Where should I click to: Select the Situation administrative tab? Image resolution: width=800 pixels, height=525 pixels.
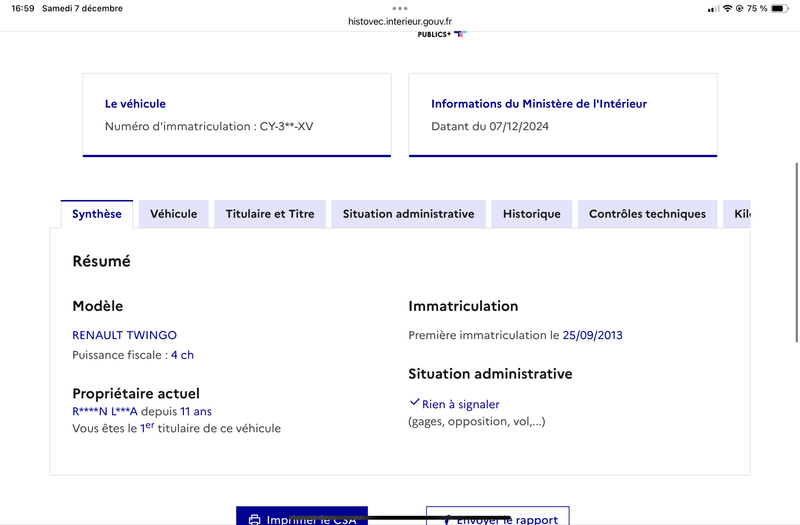408,214
